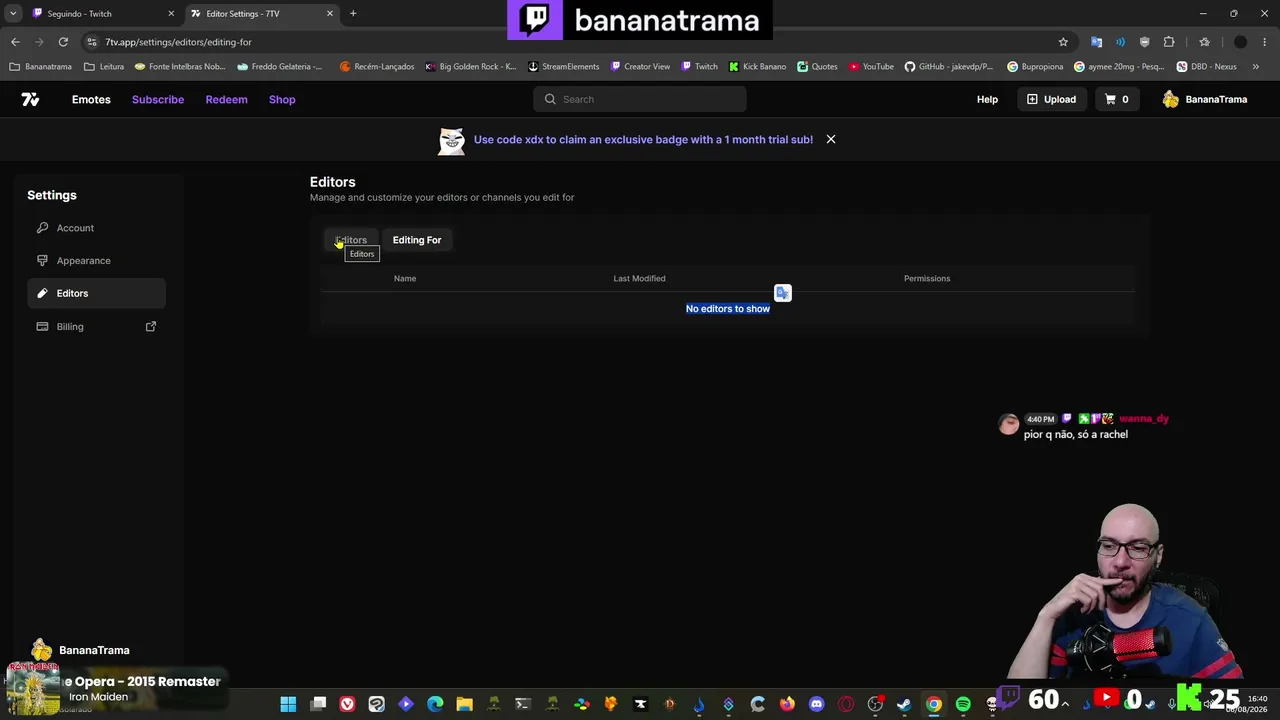Open Discord from the taskbar
1280x720 pixels.
(816, 704)
